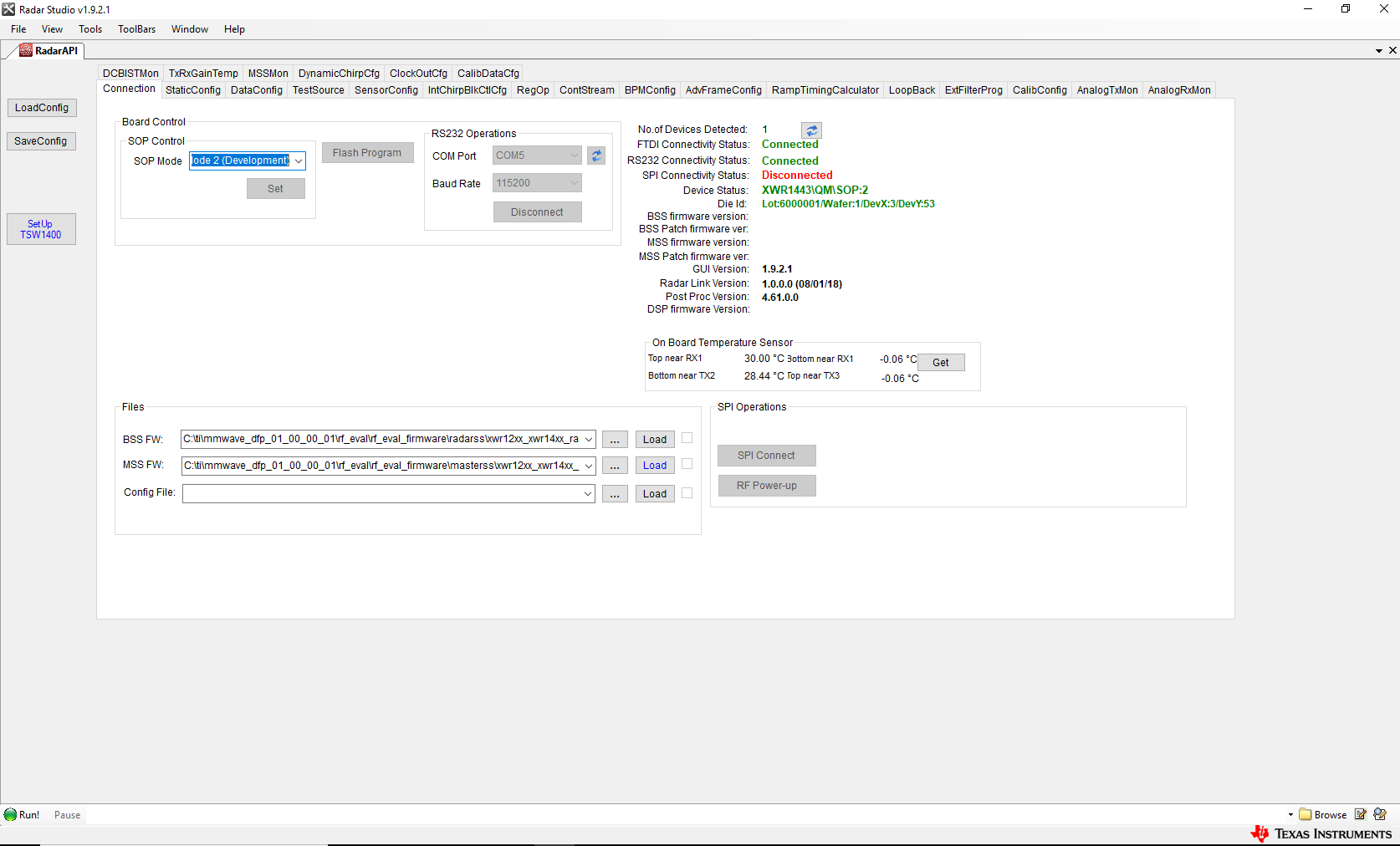Click the device status "XWR1443\QM\SOP:2"
Screen dimensions: 1400x846
pyautogui.click(x=815, y=191)
